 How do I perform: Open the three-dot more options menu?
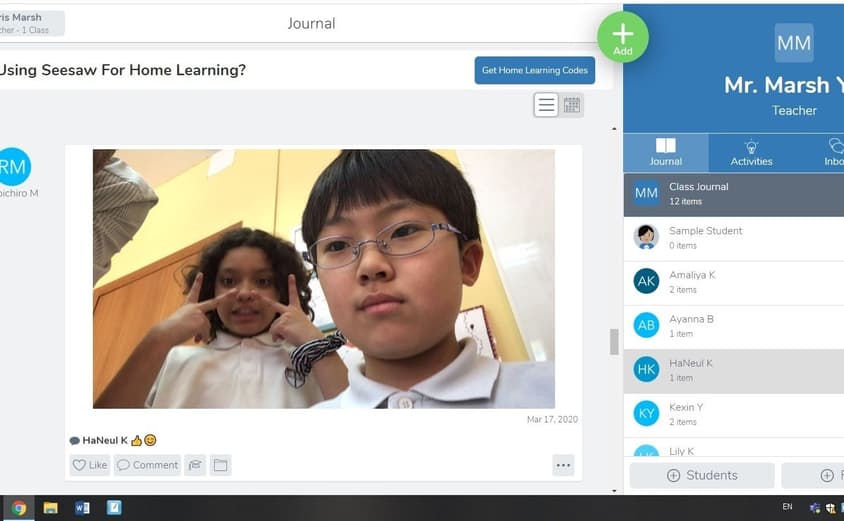click(563, 465)
